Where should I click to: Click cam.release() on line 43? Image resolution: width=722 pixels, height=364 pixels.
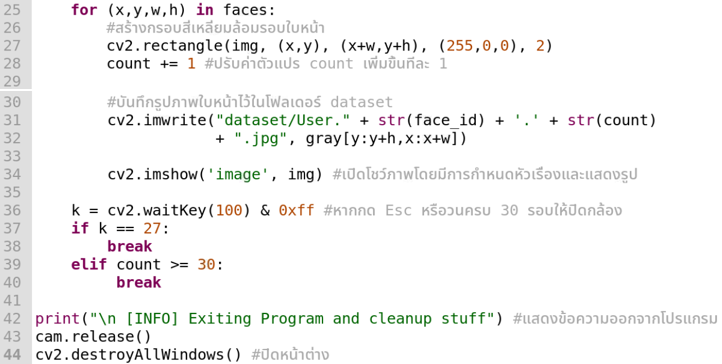(93, 336)
